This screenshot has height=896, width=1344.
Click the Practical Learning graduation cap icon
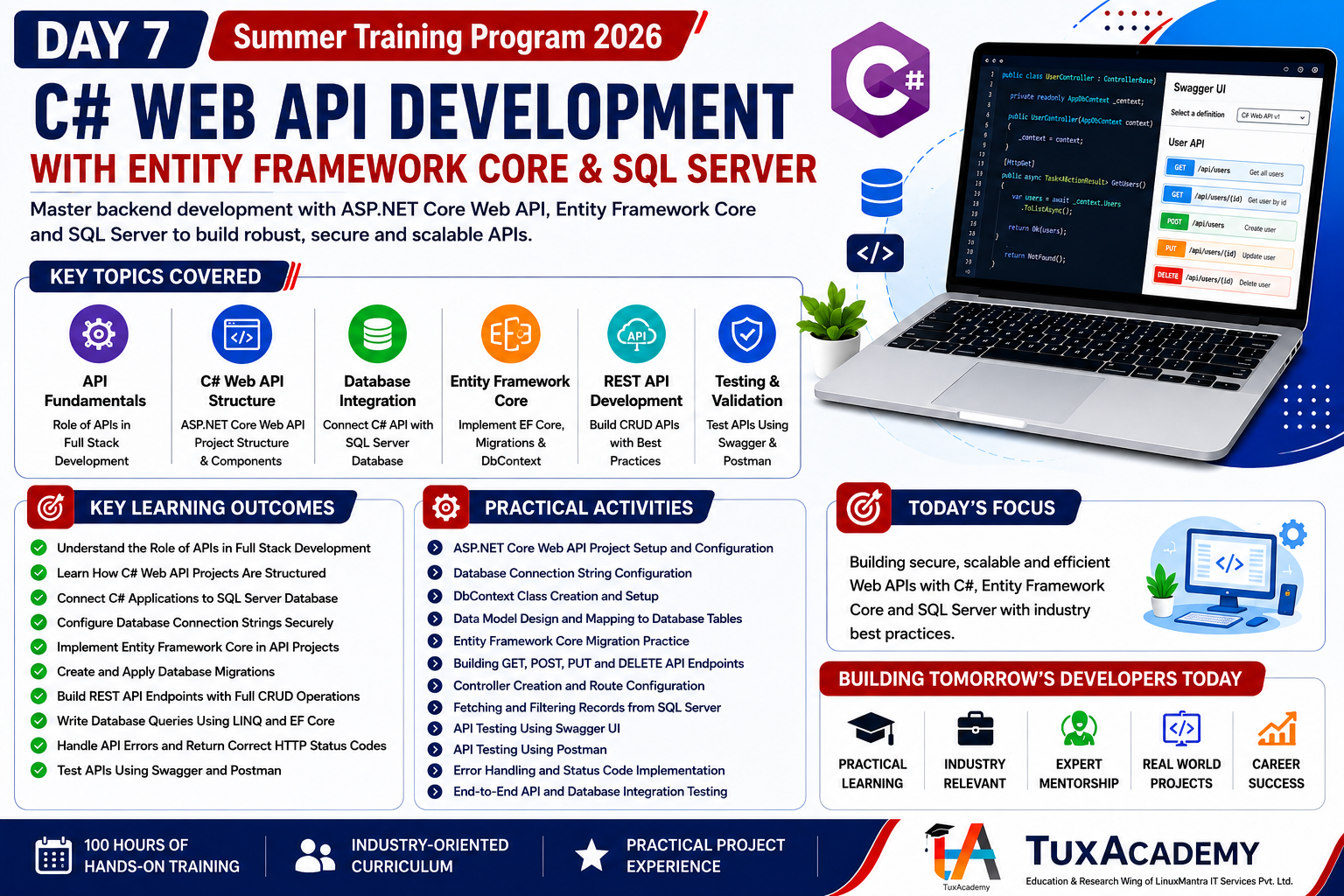[871, 728]
